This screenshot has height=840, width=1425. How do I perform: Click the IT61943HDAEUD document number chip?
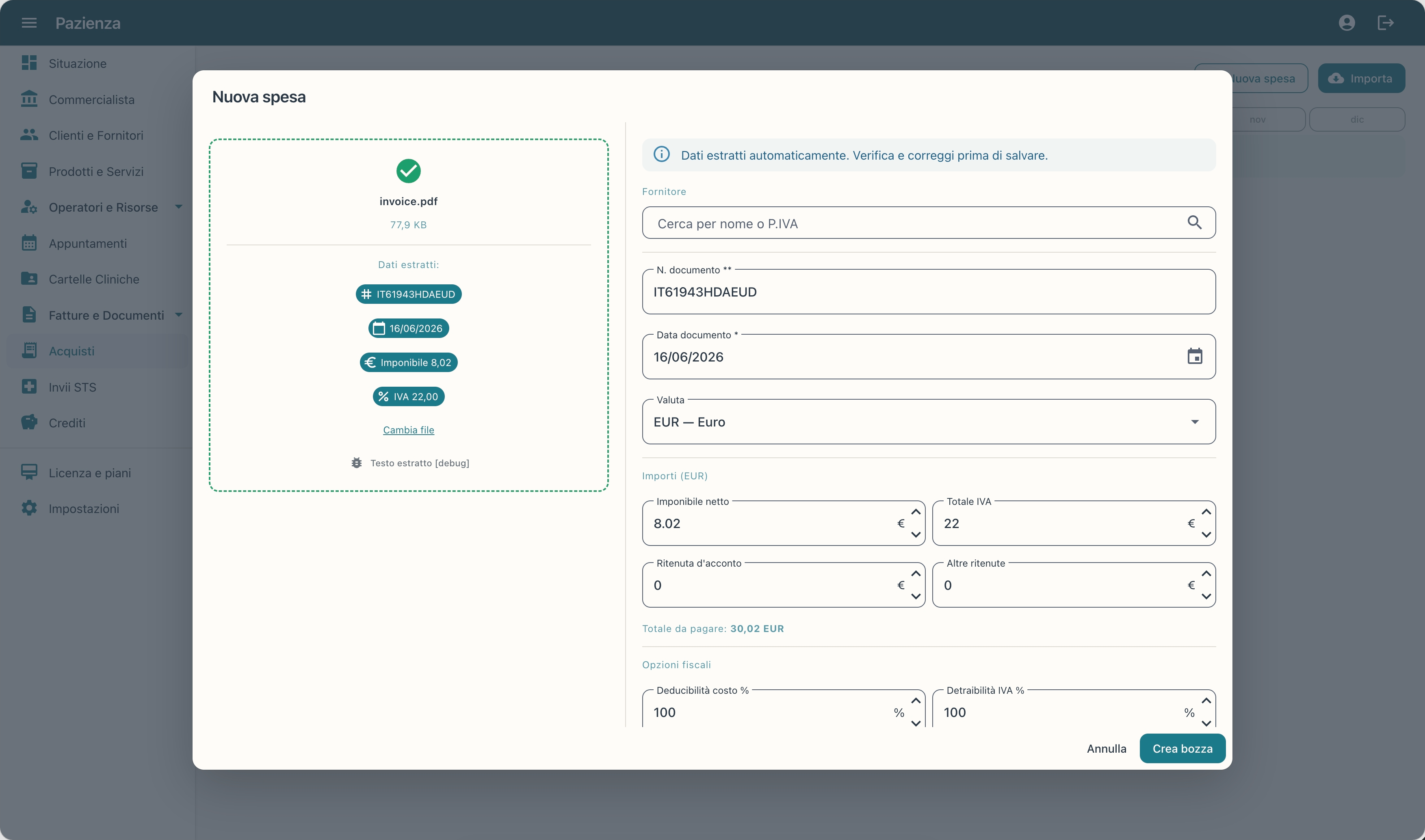pos(409,294)
